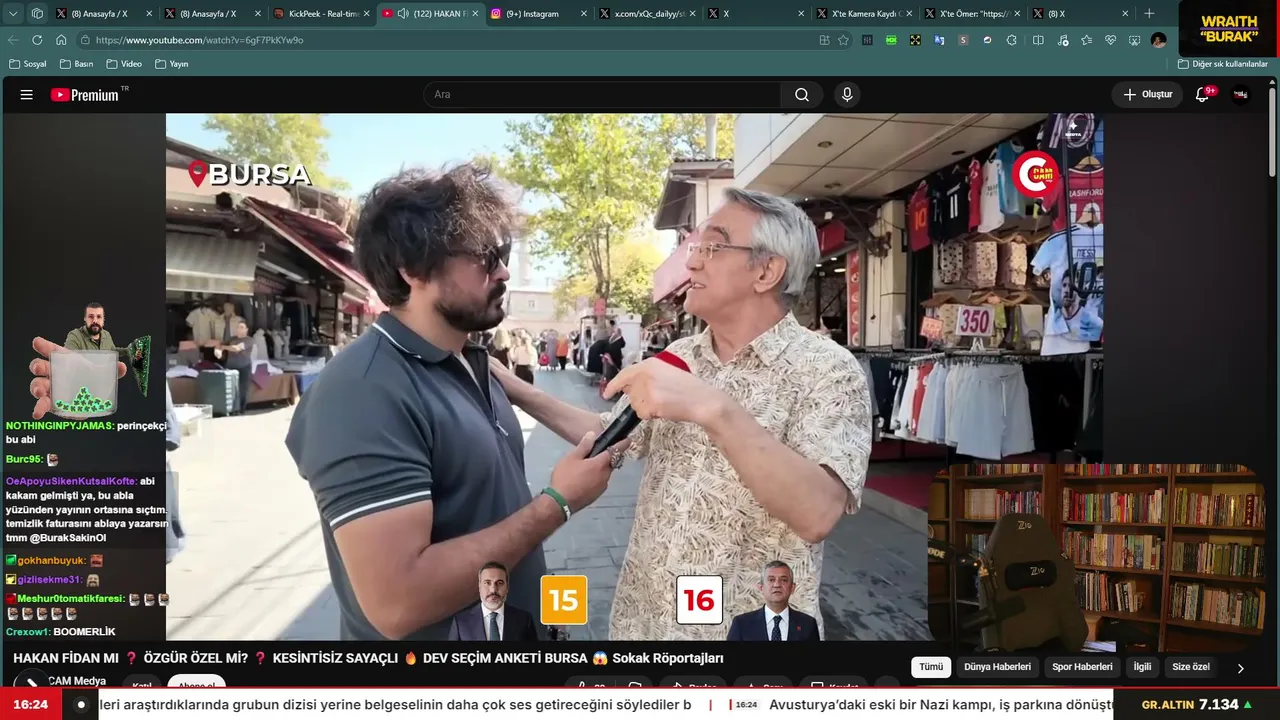Open the app install icon in address bar
The height and width of the screenshot is (720, 1280).
pos(824,40)
